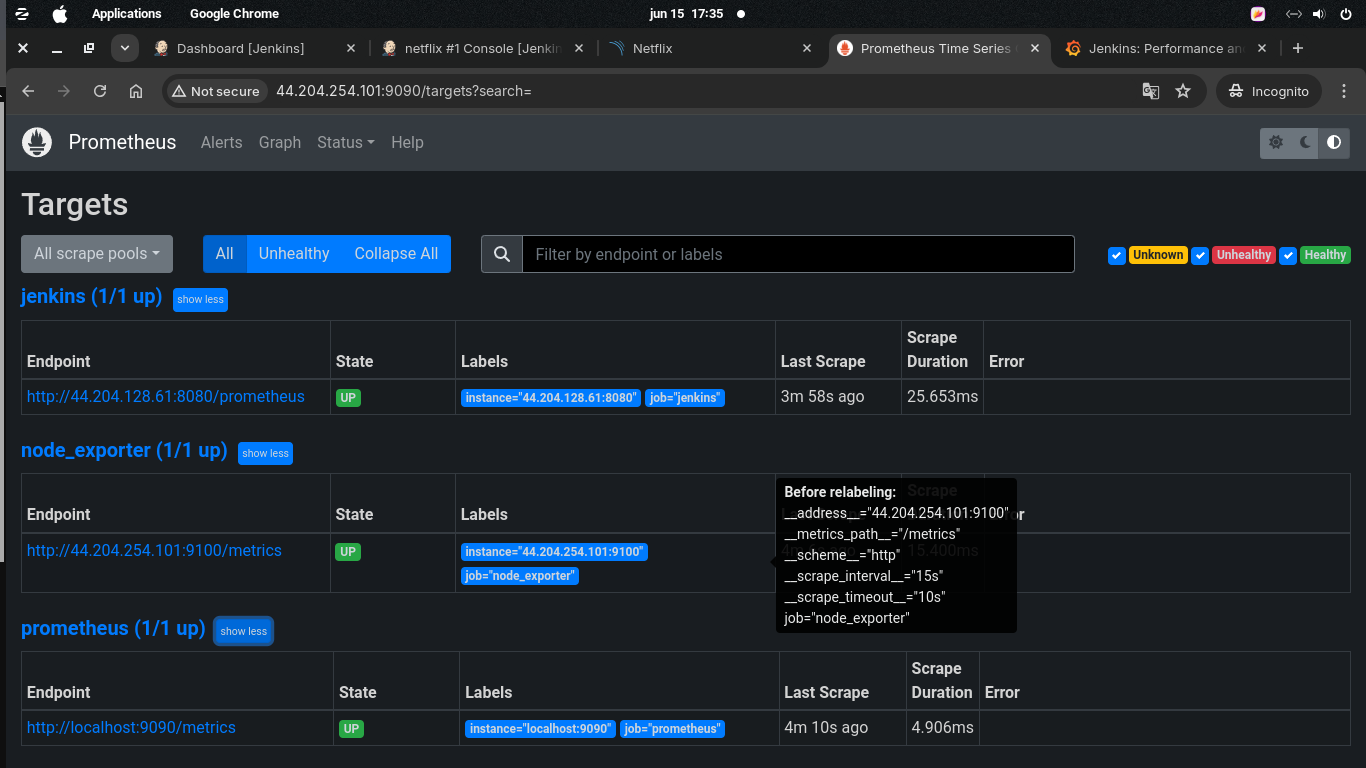
Task: Click the translate page icon
Action: click(x=1151, y=91)
